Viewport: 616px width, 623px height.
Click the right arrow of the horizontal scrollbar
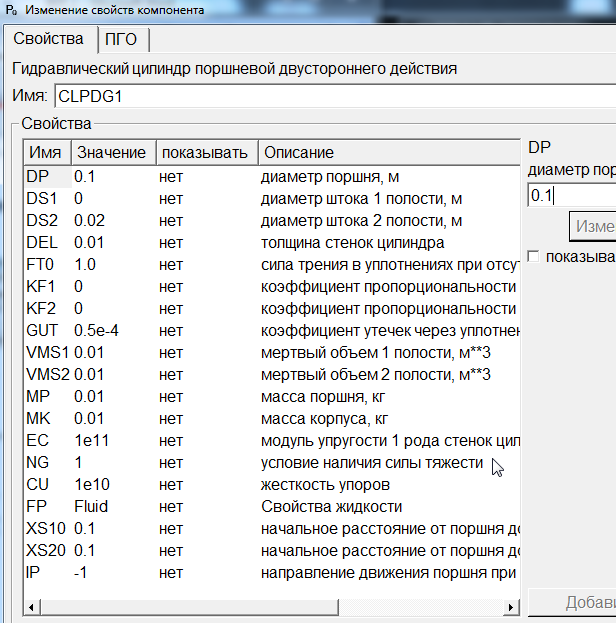[x=511, y=607]
